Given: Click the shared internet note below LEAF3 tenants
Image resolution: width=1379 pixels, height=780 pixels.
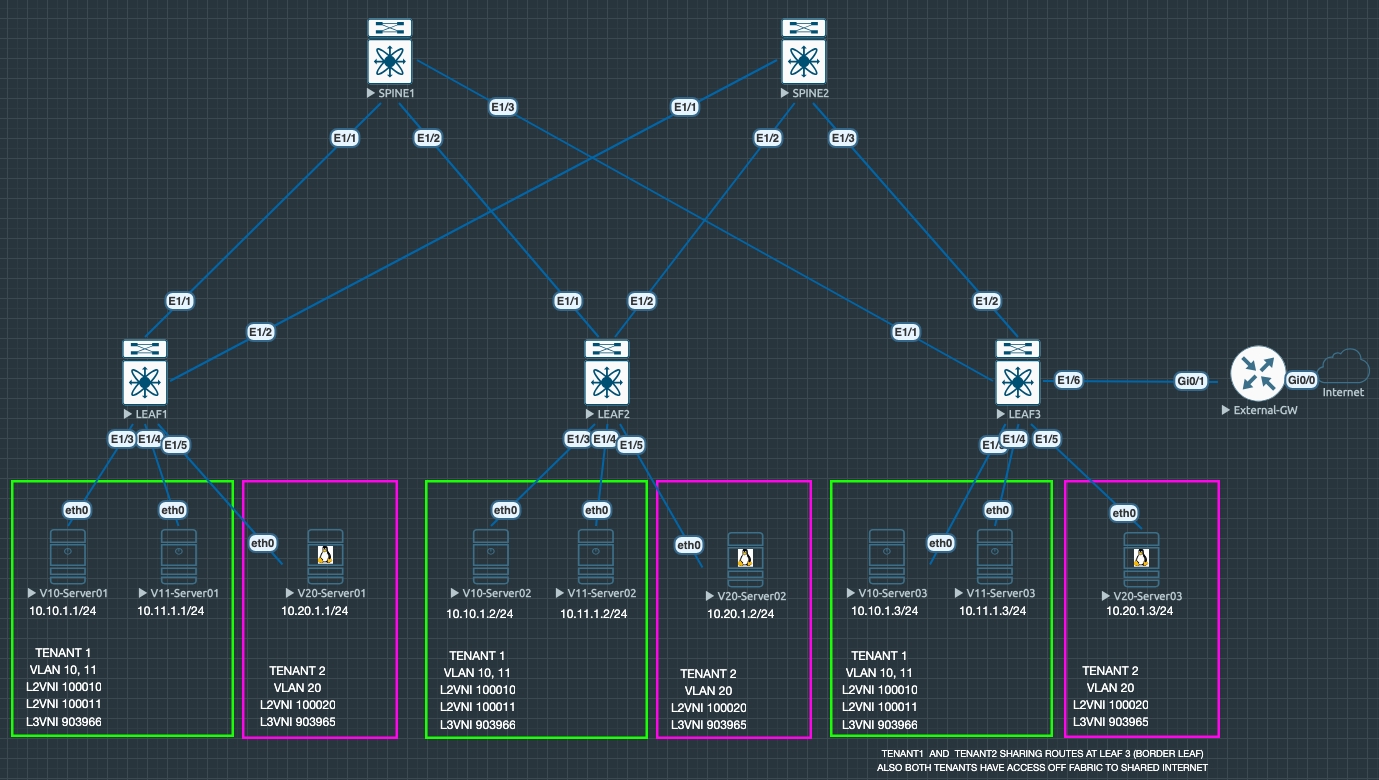Looking at the screenshot, I should click(1044, 760).
